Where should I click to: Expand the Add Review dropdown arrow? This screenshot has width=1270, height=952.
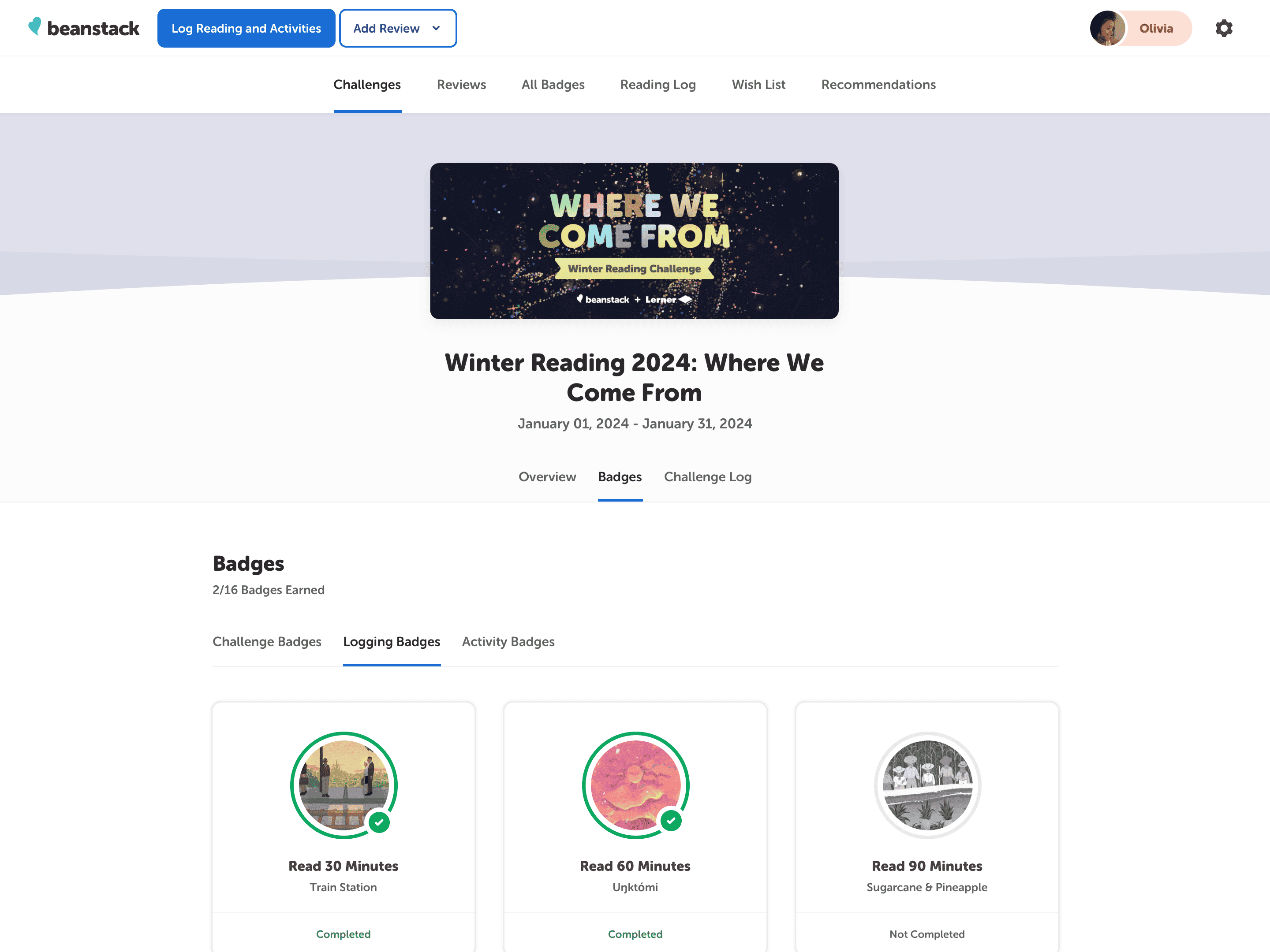[x=437, y=28]
